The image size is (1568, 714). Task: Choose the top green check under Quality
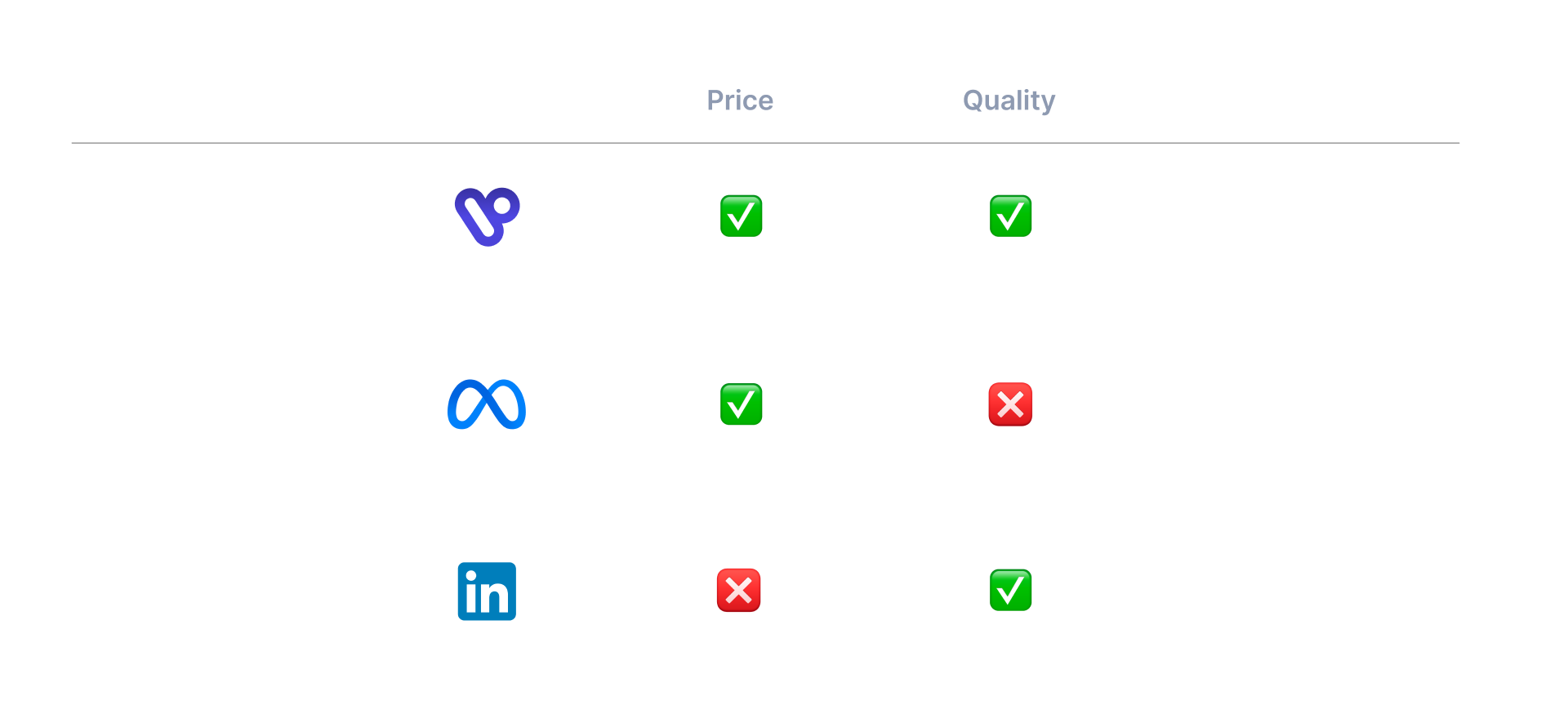[x=1010, y=216]
